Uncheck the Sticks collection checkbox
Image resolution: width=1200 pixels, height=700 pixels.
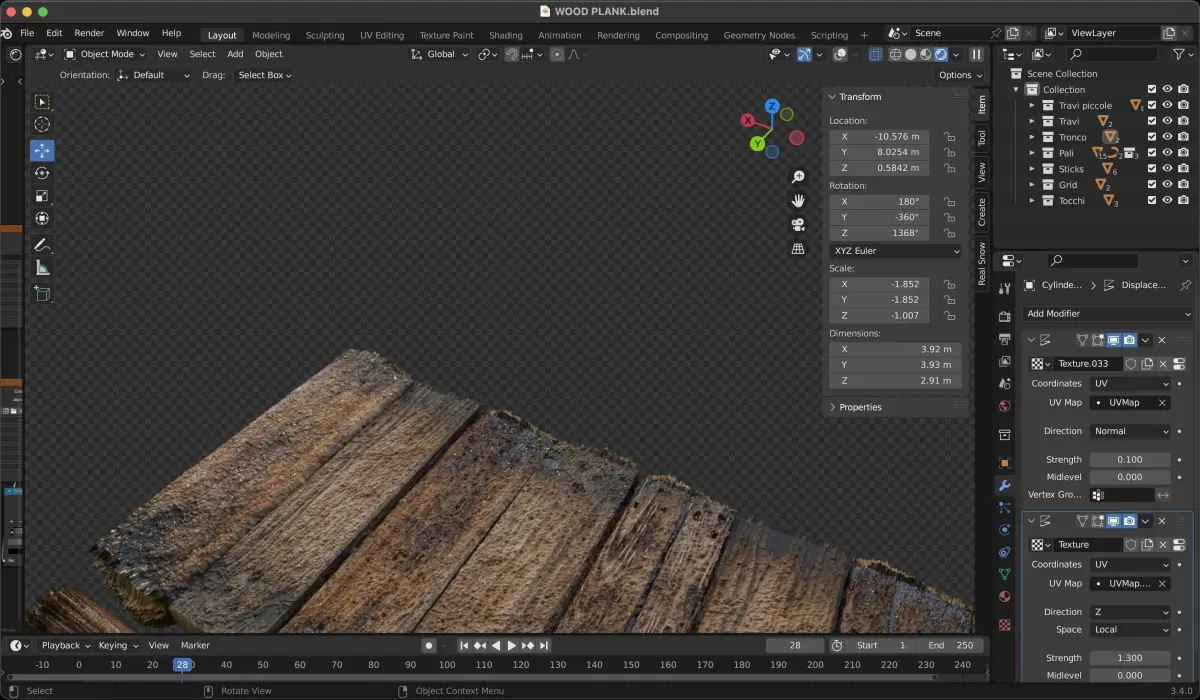(x=1152, y=169)
